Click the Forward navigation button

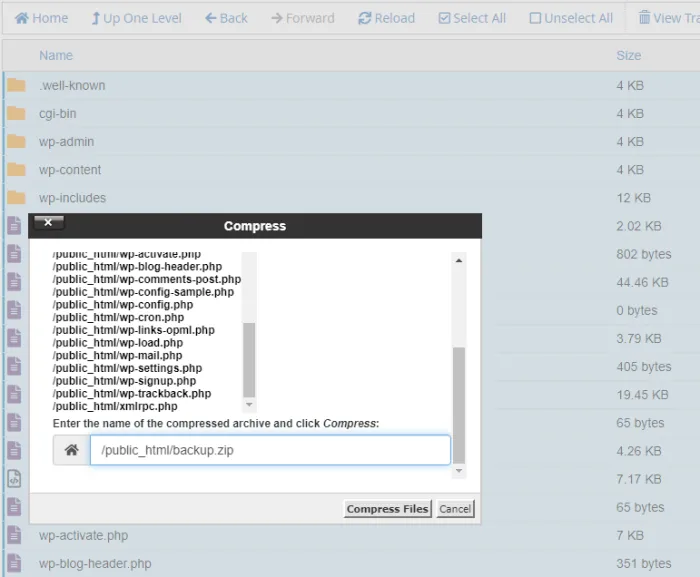tap(303, 18)
